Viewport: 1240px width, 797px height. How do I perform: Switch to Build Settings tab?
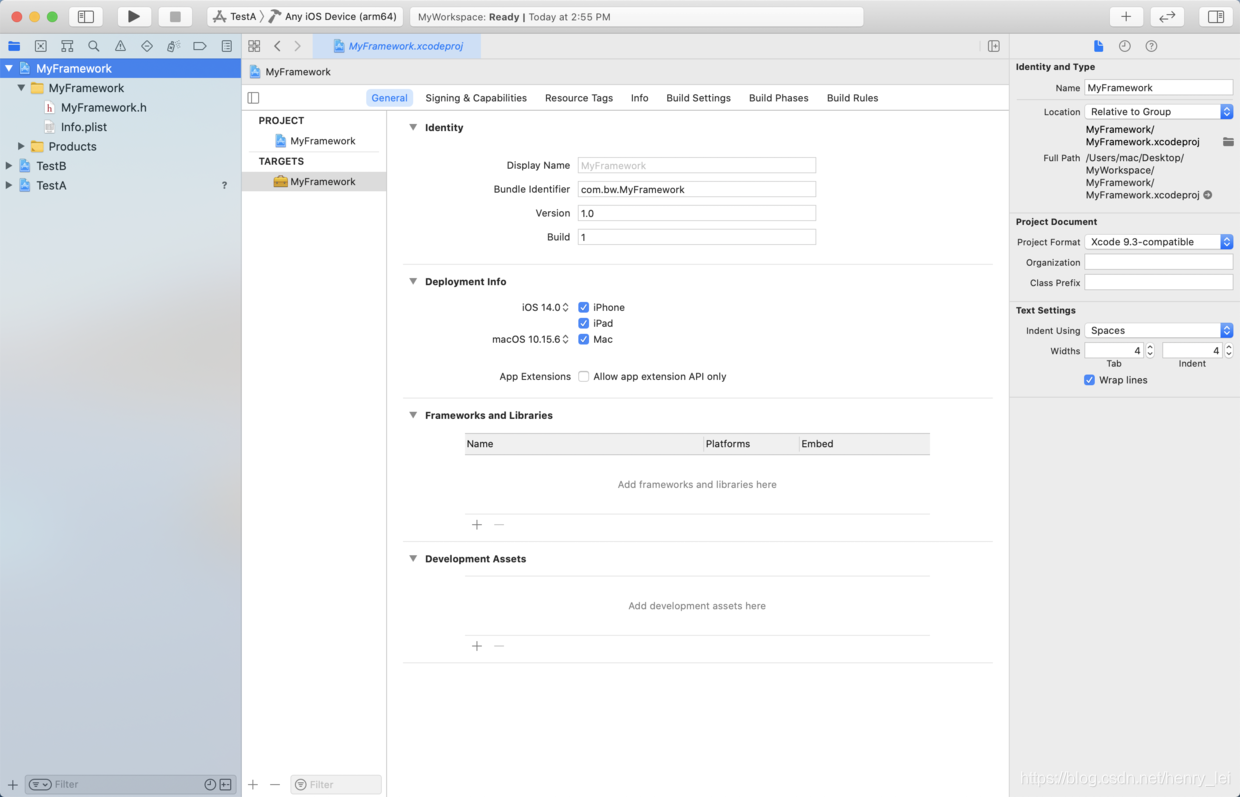click(x=699, y=98)
